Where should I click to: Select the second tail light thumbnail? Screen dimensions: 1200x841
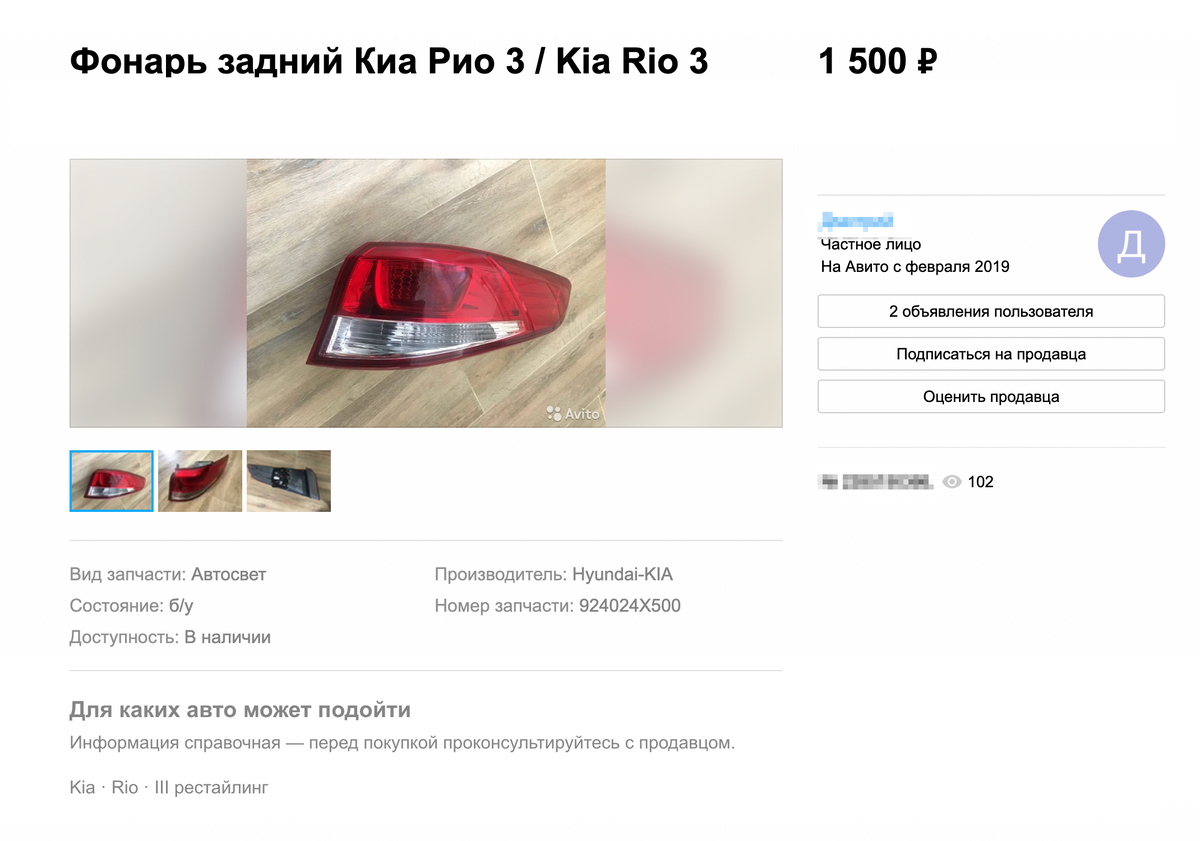click(200, 481)
